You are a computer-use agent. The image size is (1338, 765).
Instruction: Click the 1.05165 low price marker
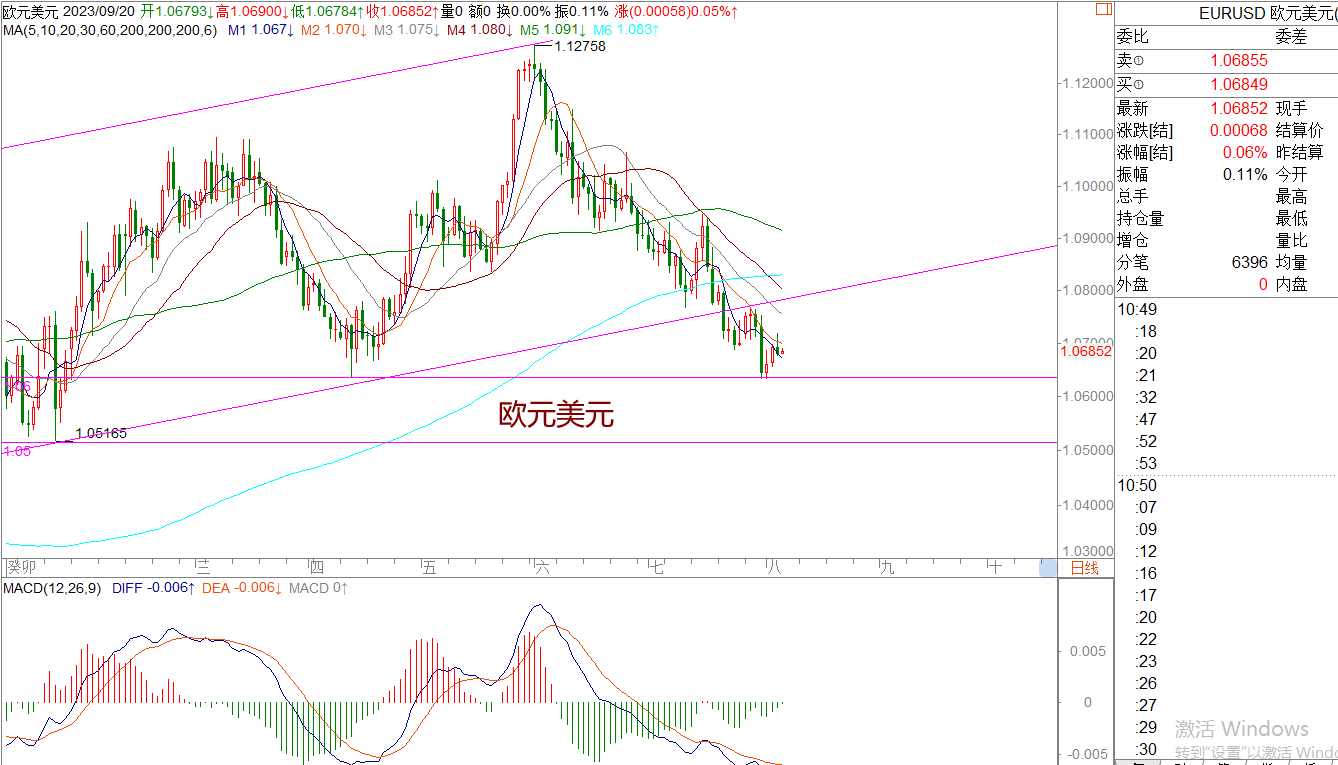101,434
